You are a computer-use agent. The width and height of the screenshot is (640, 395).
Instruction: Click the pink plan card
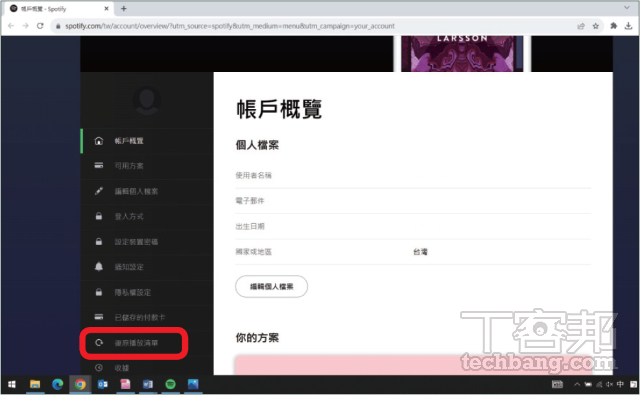click(413, 365)
